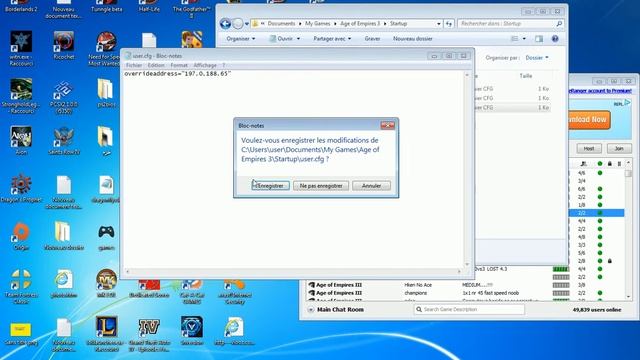The height and width of the screenshot is (360, 640).
Task: Click Documents in the Explorer address path
Action: coord(281,24)
